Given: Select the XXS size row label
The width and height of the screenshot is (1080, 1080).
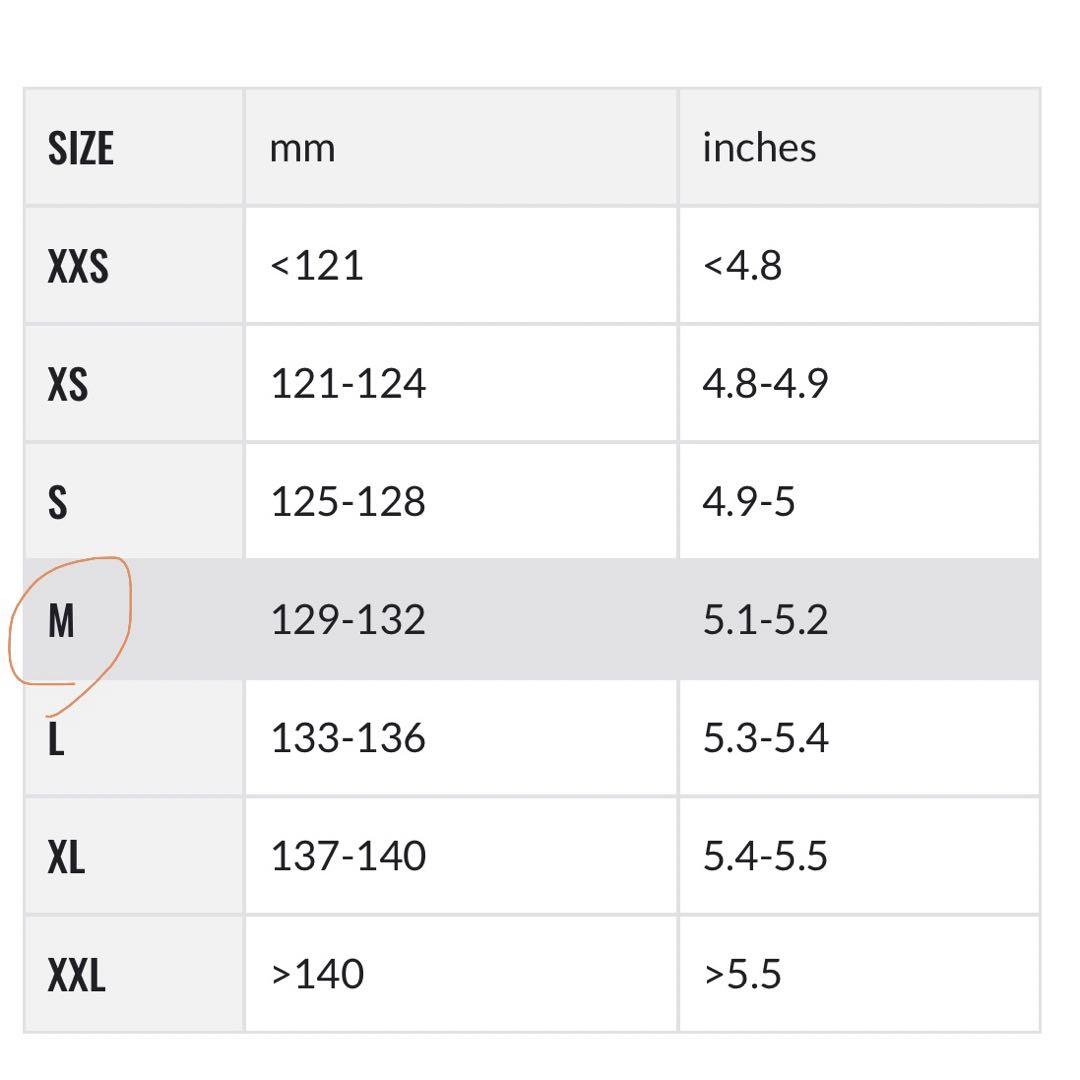Looking at the screenshot, I should (78, 266).
